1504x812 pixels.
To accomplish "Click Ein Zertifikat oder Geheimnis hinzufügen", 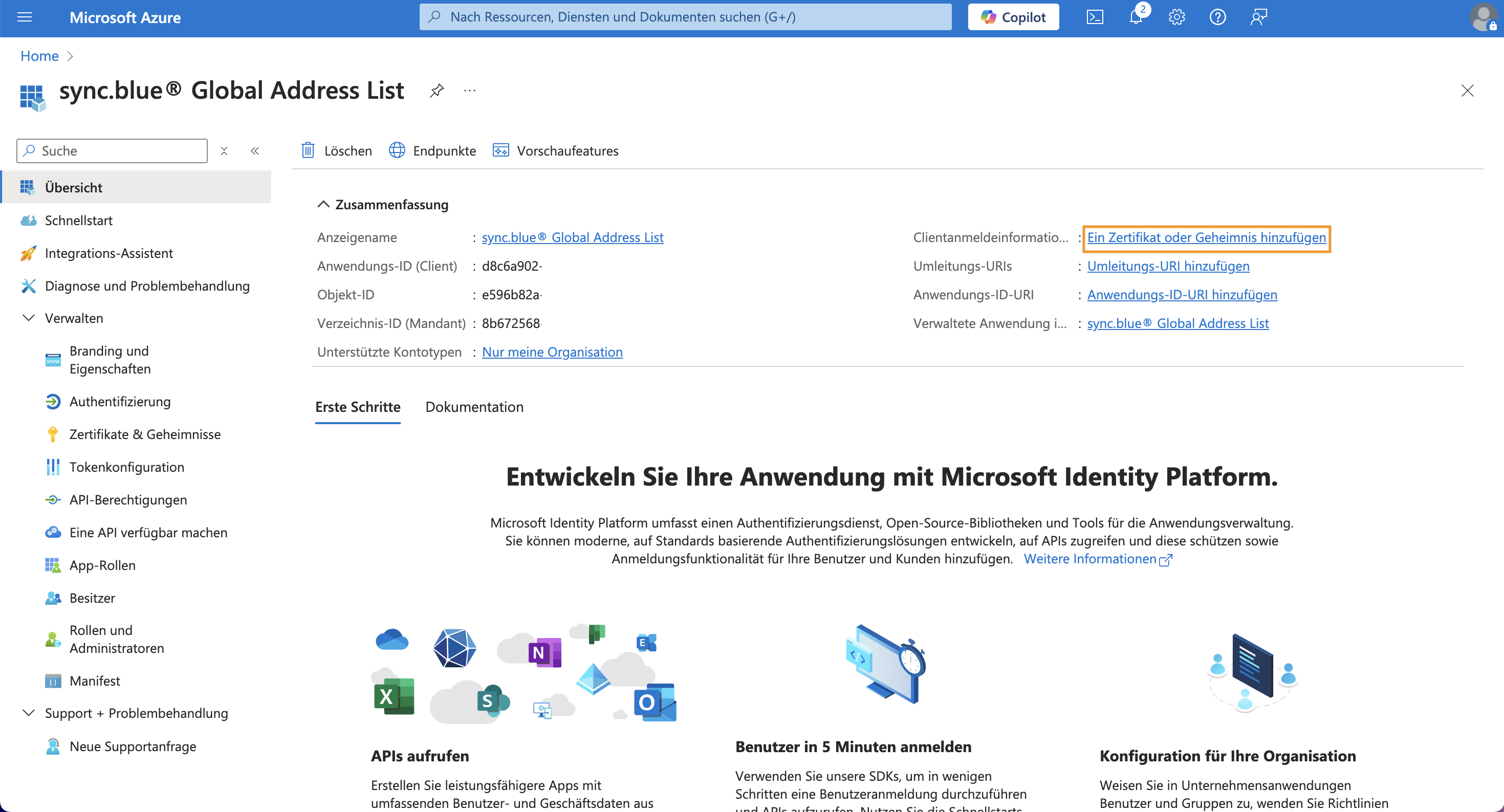I will click(1206, 237).
